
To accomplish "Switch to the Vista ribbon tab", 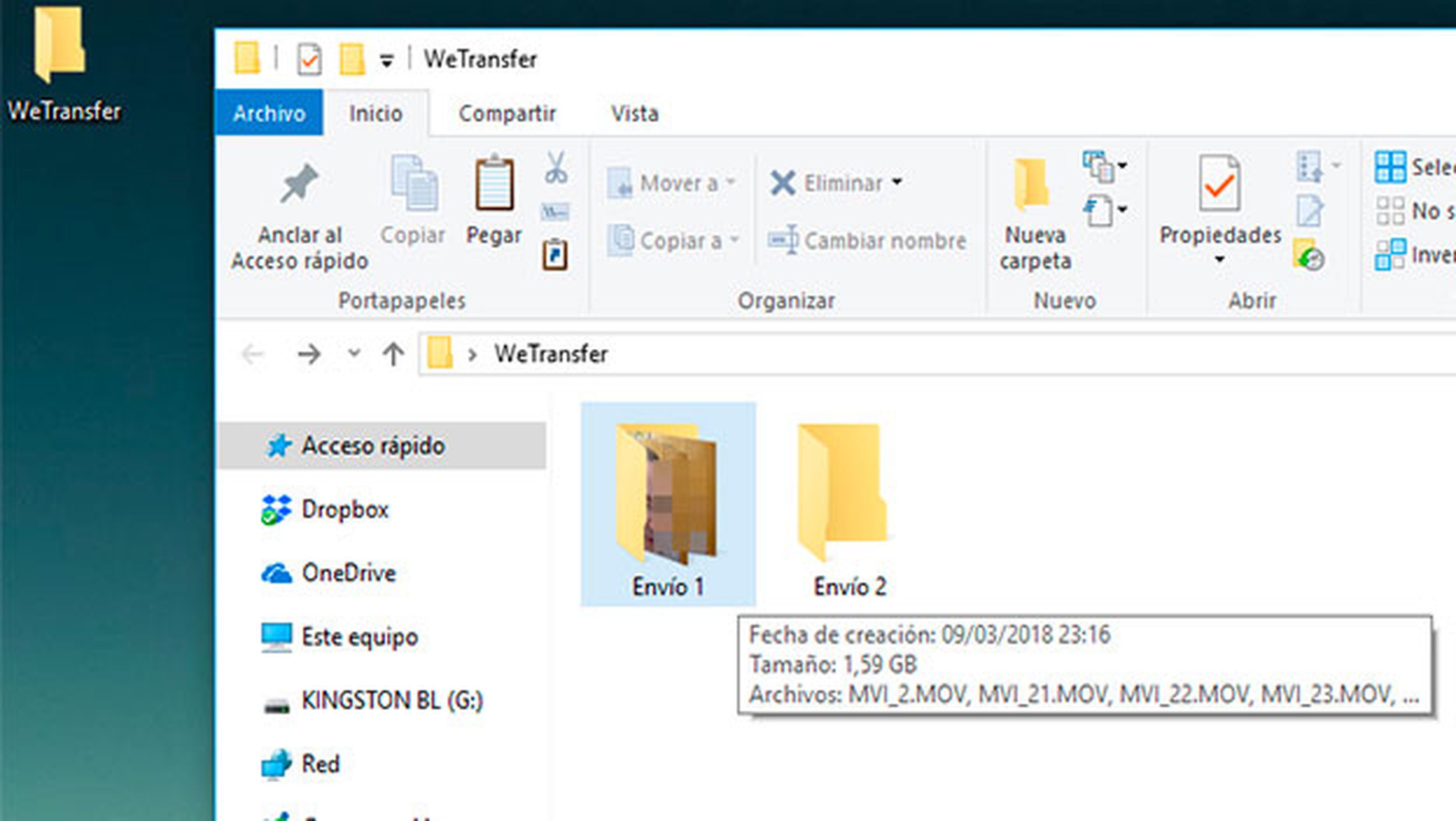I will click(x=635, y=113).
